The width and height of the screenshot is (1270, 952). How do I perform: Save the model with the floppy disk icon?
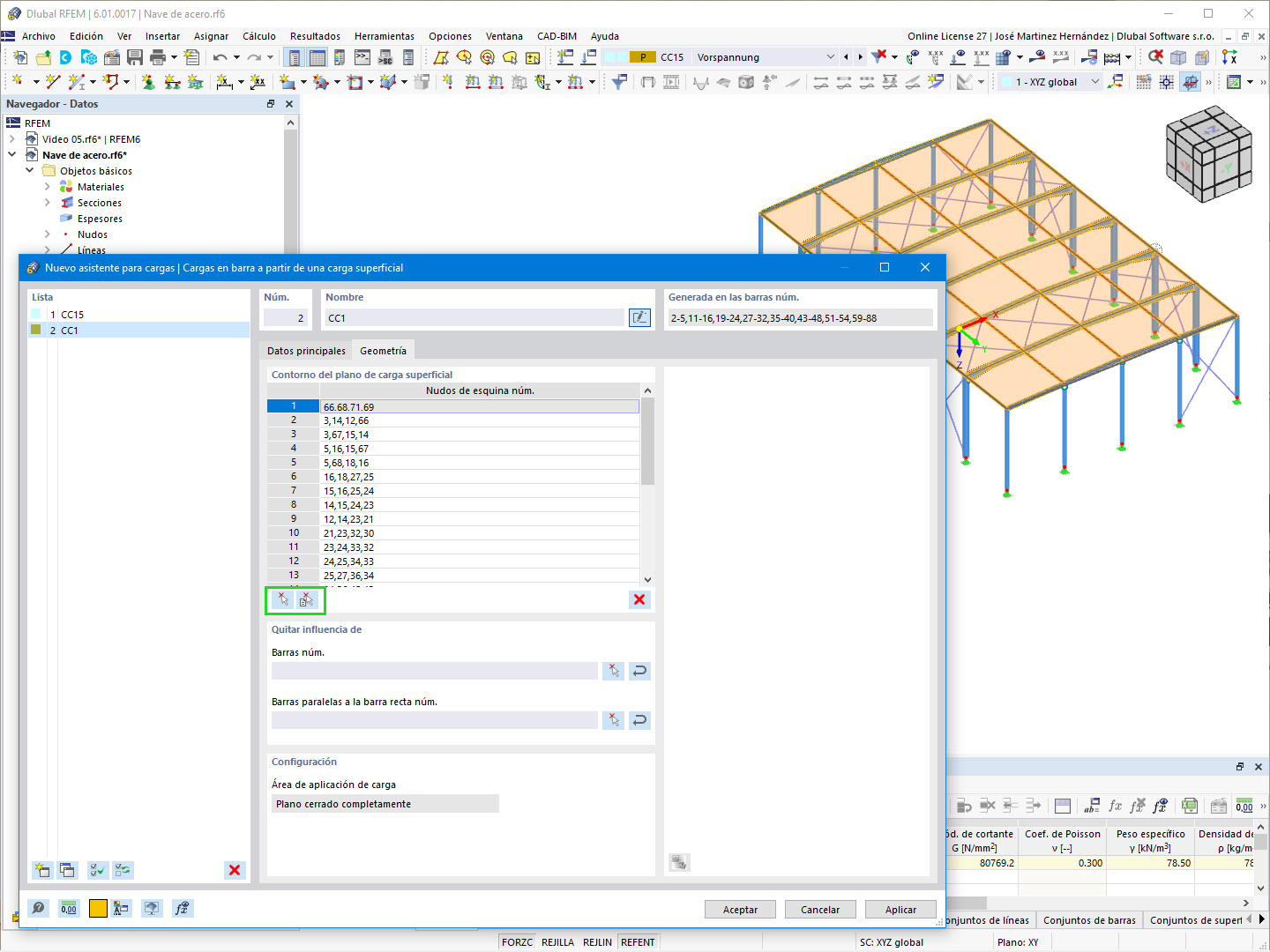[x=135, y=57]
